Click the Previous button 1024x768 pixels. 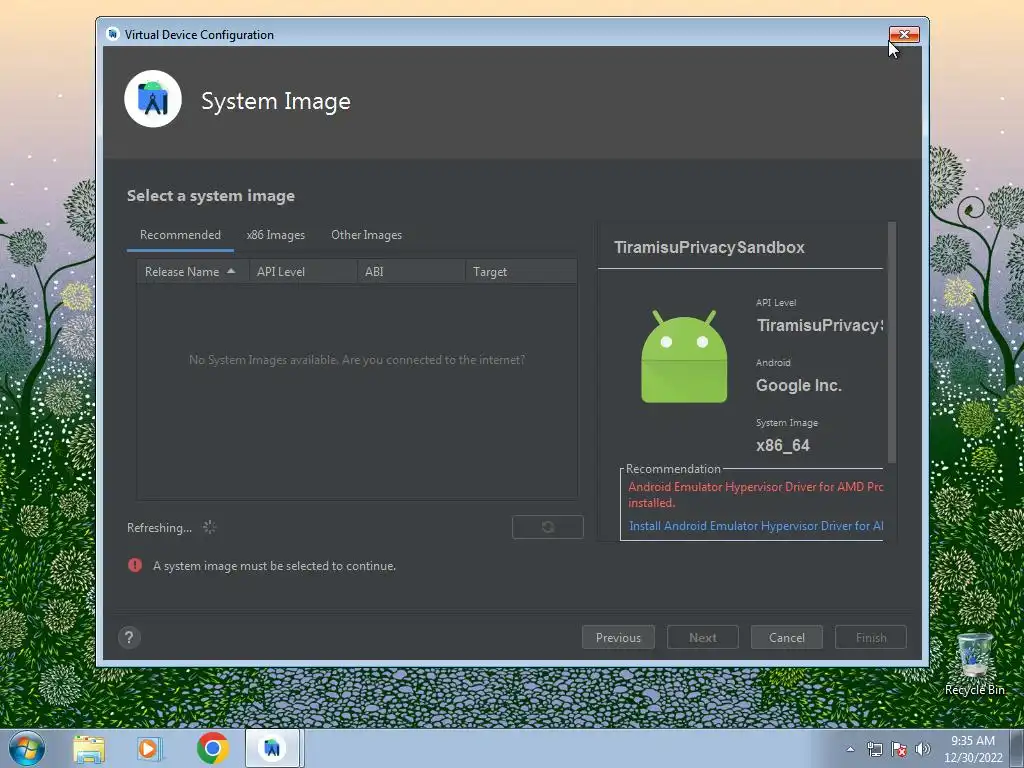tap(618, 637)
